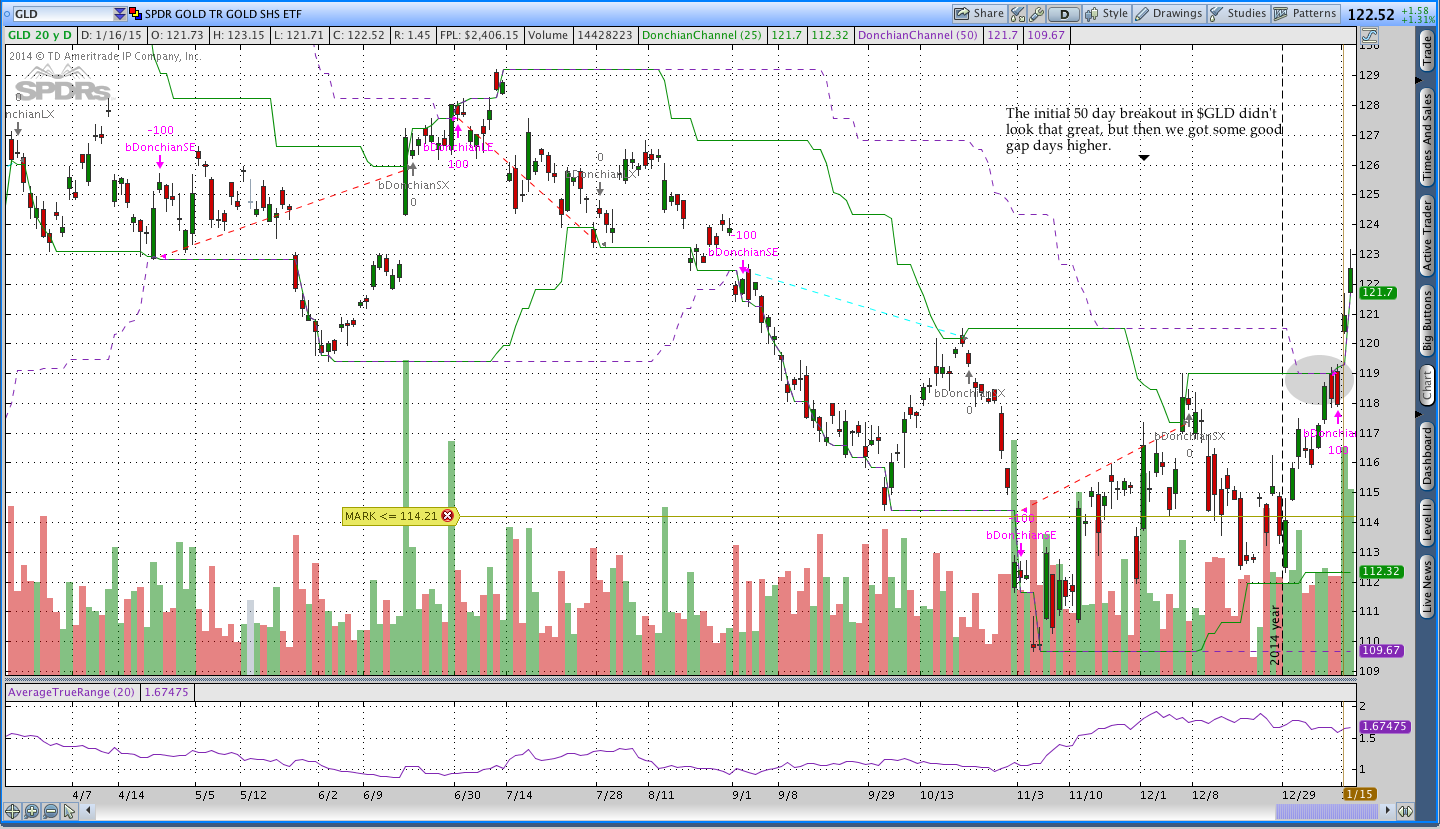Image resolution: width=1440 pixels, height=829 pixels.
Task: Select the Level II sidebar tab
Action: (x=1427, y=523)
